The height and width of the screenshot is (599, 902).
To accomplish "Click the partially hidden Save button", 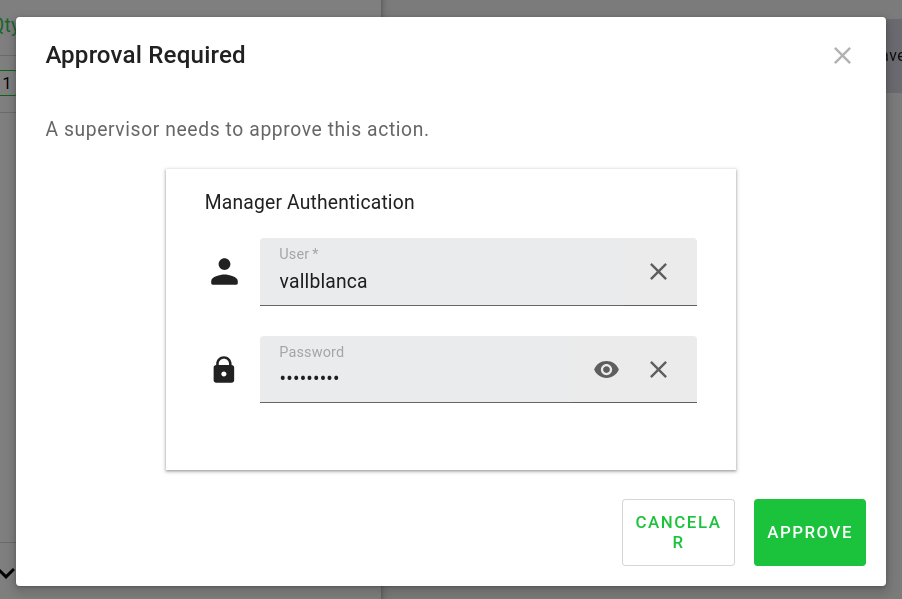I will tap(892, 56).
